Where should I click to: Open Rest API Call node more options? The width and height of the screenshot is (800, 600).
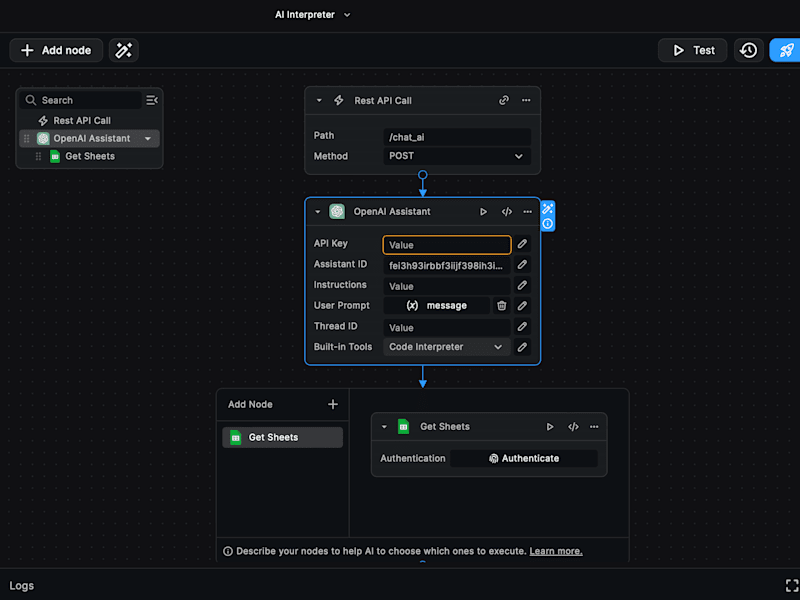[x=526, y=101]
